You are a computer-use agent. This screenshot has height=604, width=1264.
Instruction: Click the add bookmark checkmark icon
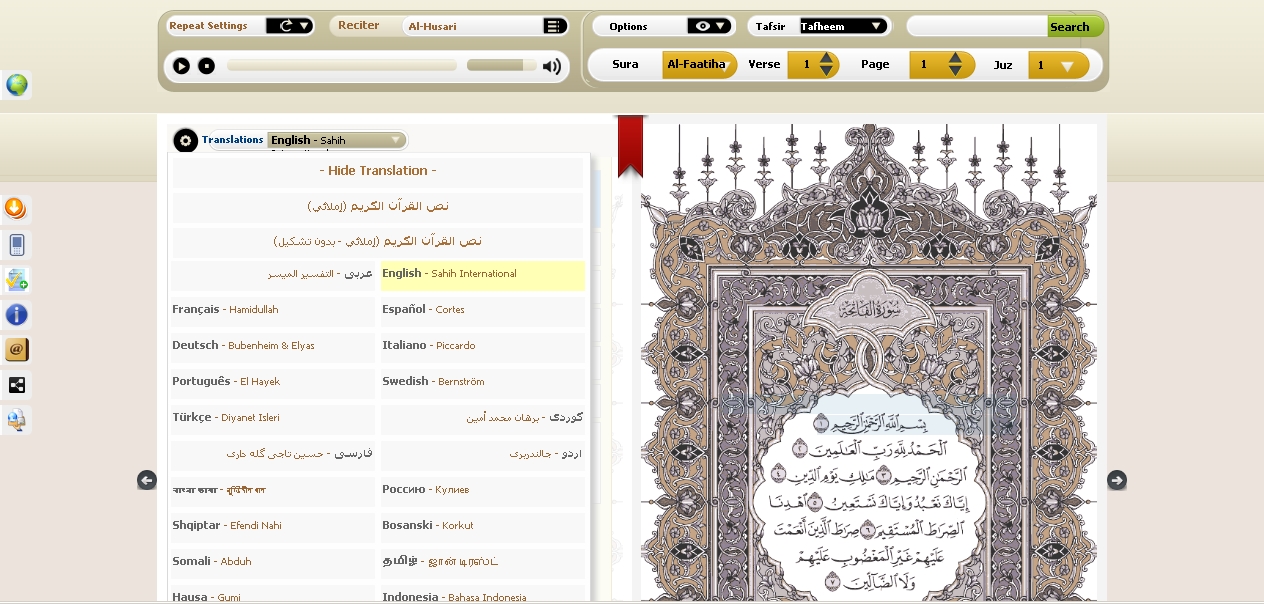tap(16, 279)
